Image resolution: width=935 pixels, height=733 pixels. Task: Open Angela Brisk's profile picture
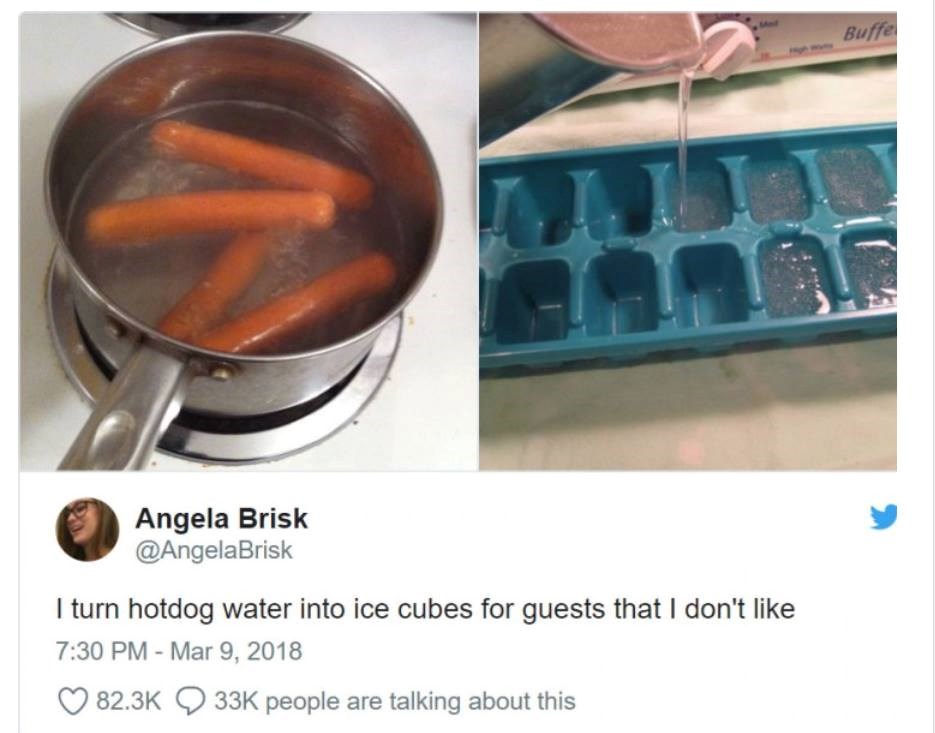coord(88,530)
